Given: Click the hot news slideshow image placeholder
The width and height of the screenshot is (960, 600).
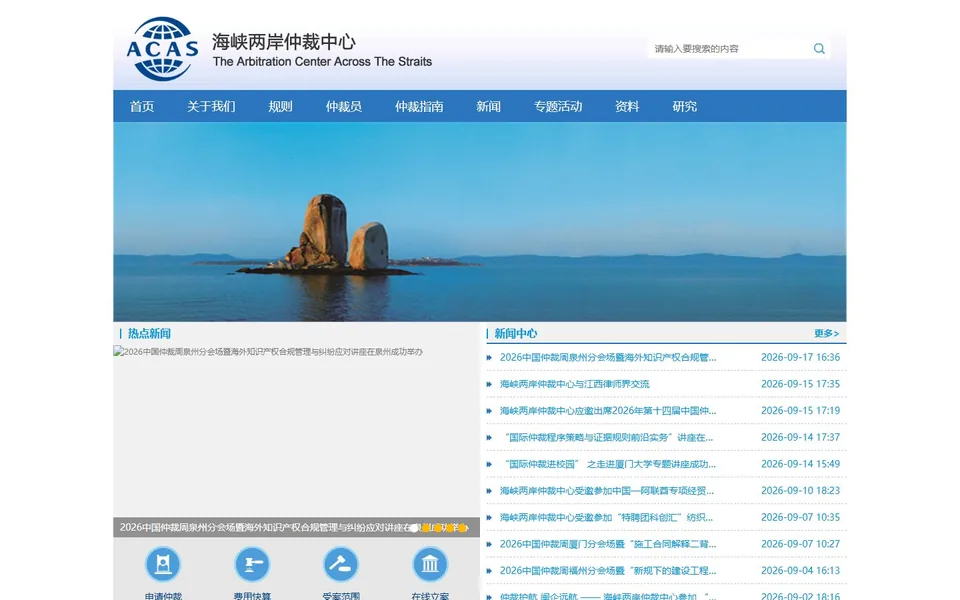Looking at the screenshot, I should [x=296, y=432].
